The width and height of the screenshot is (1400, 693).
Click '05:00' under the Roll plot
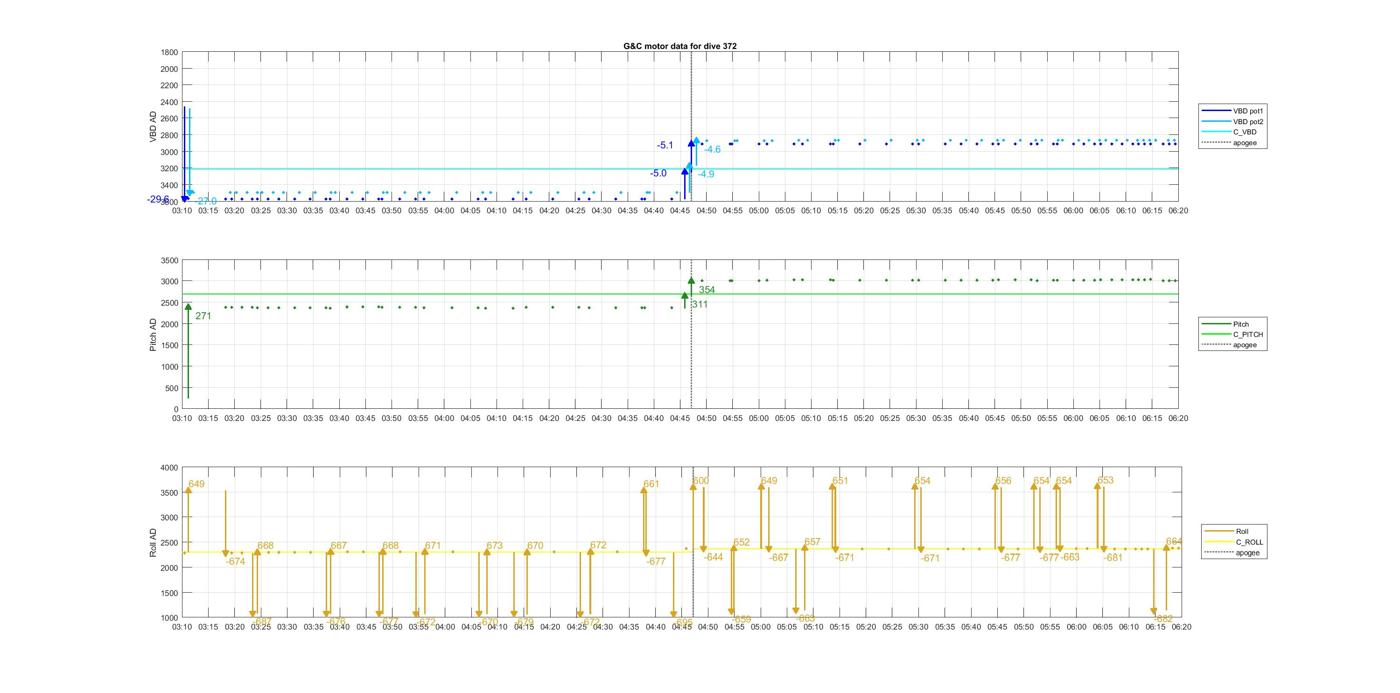760,627
